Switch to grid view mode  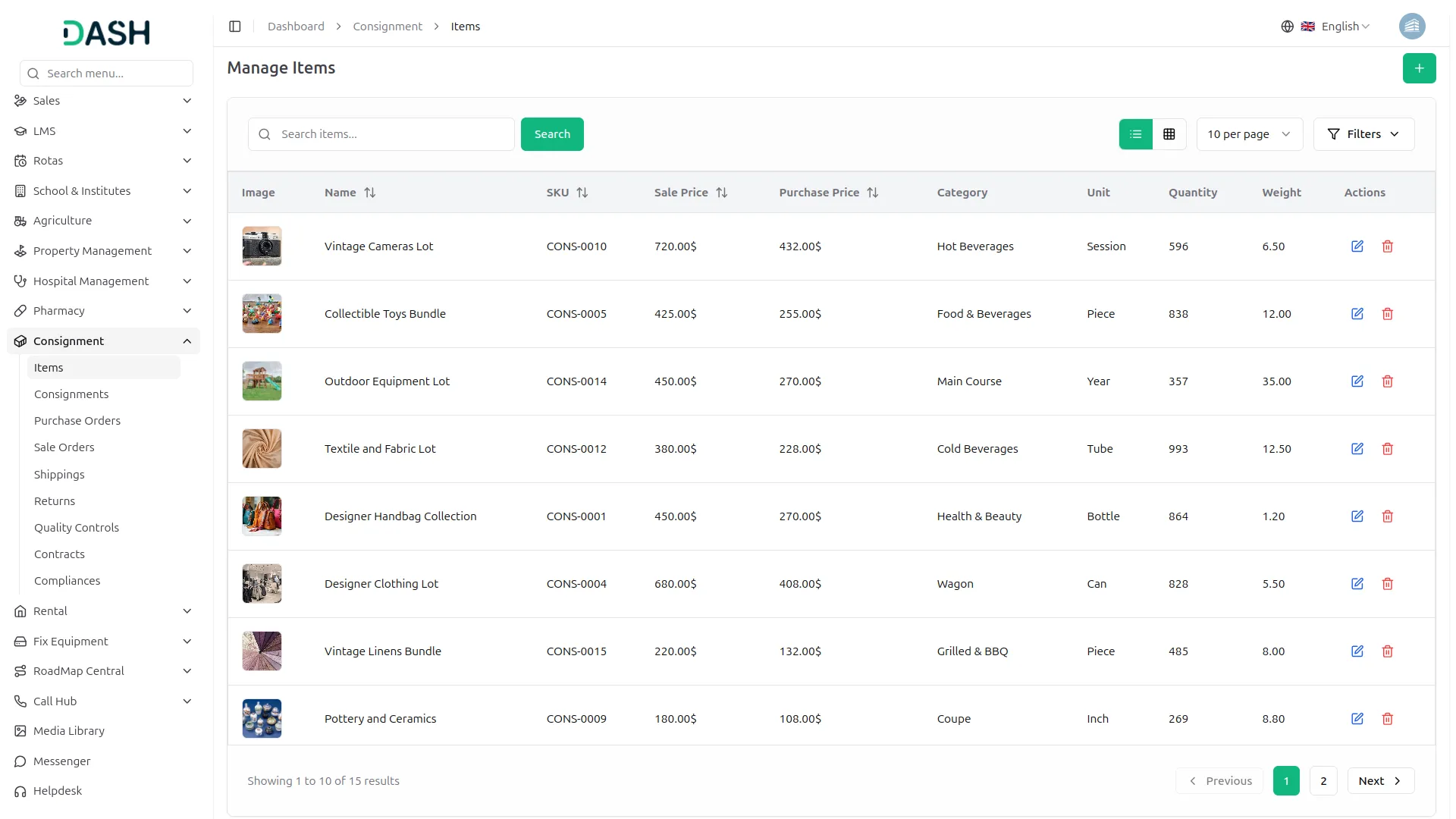click(1169, 134)
